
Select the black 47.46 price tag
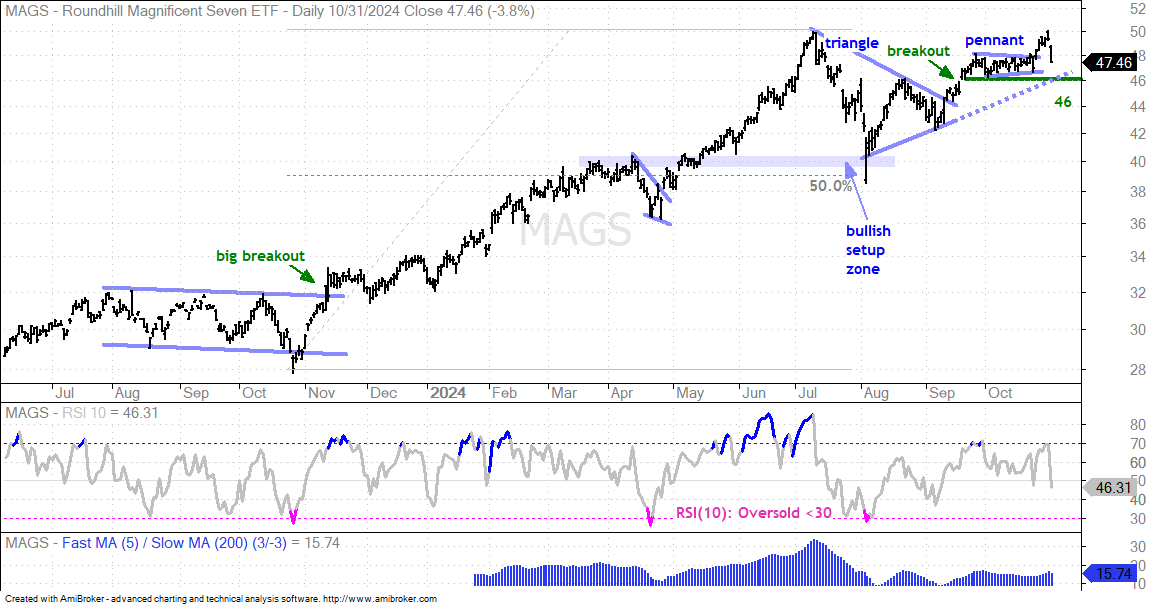tap(1110, 63)
